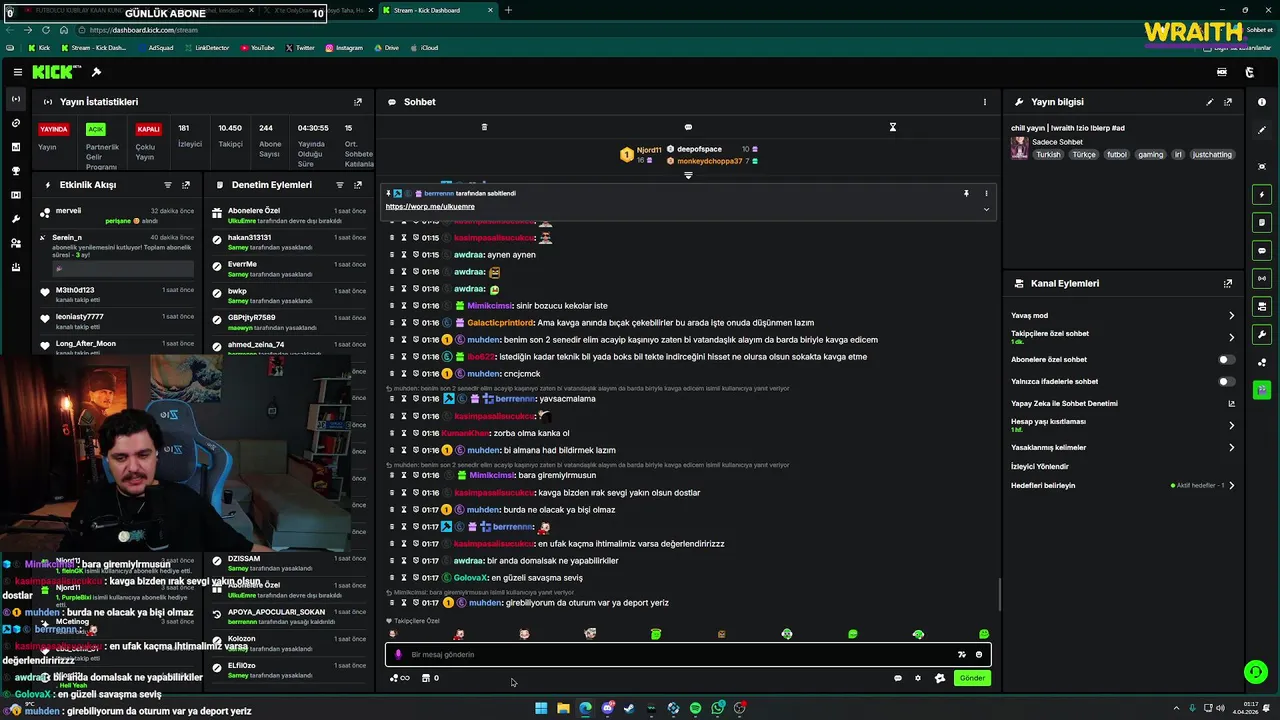
Task: Click the round green chat button bottom right
Action: click(x=1254, y=672)
